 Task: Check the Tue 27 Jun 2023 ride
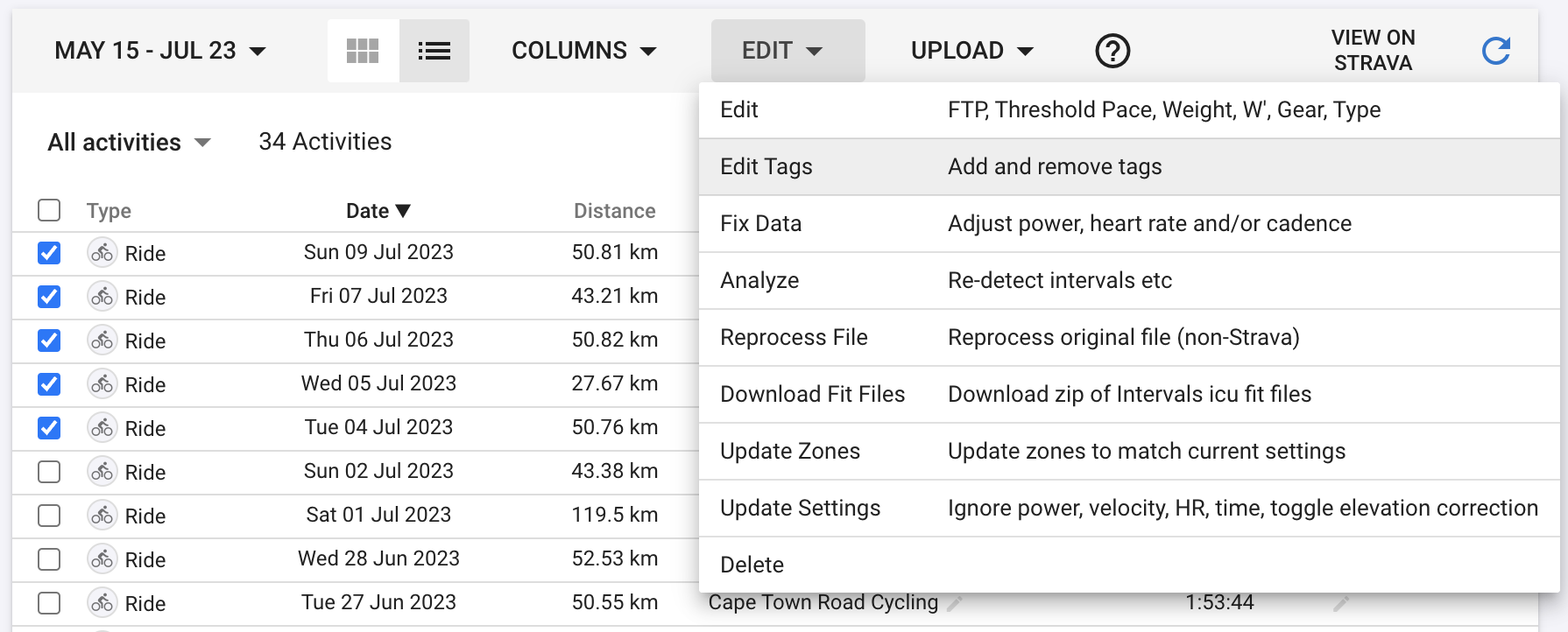click(49, 603)
